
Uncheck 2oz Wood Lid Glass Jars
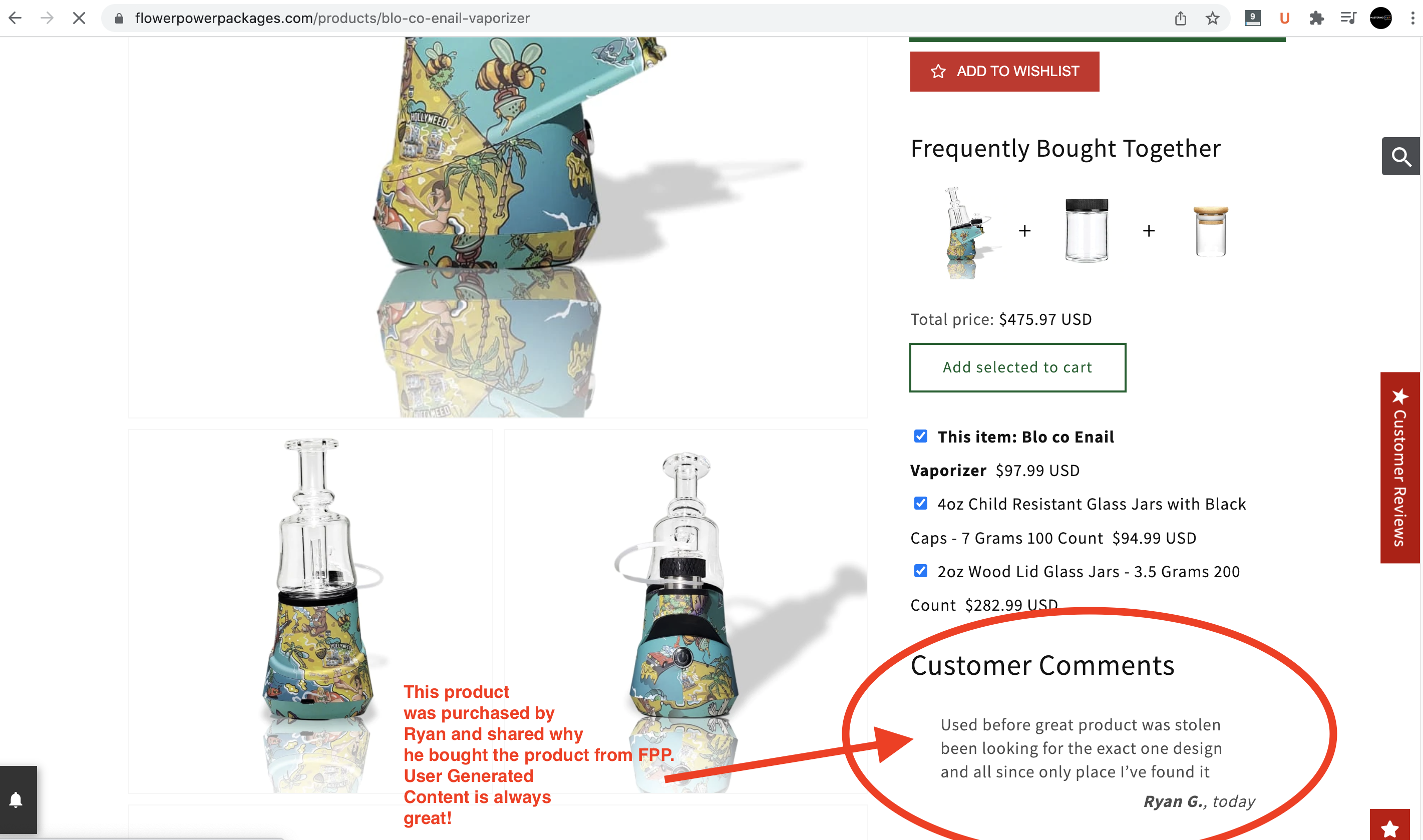[921, 571]
